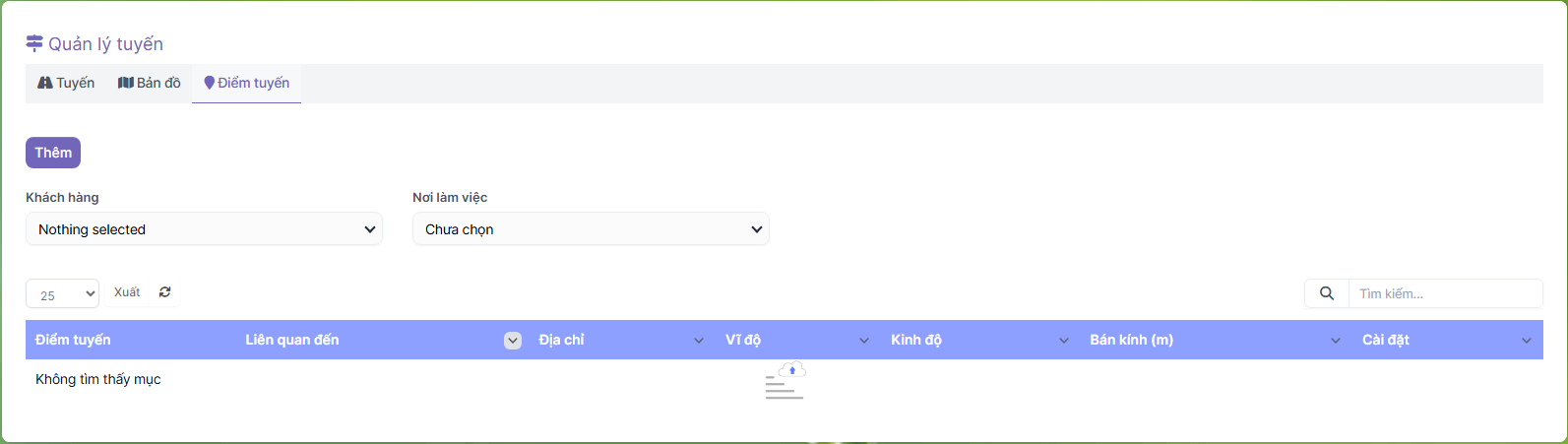Image resolution: width=1568 pixels, height=444 pixels.
Task: Sort by Điểm tuyến column header
Action: point(74,341)
